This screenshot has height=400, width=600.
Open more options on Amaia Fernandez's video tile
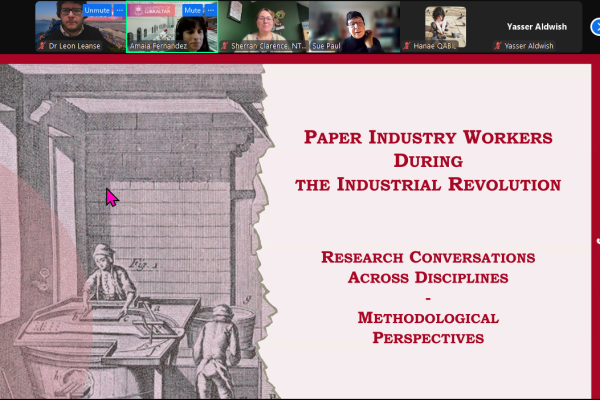(x=211, y=10)
